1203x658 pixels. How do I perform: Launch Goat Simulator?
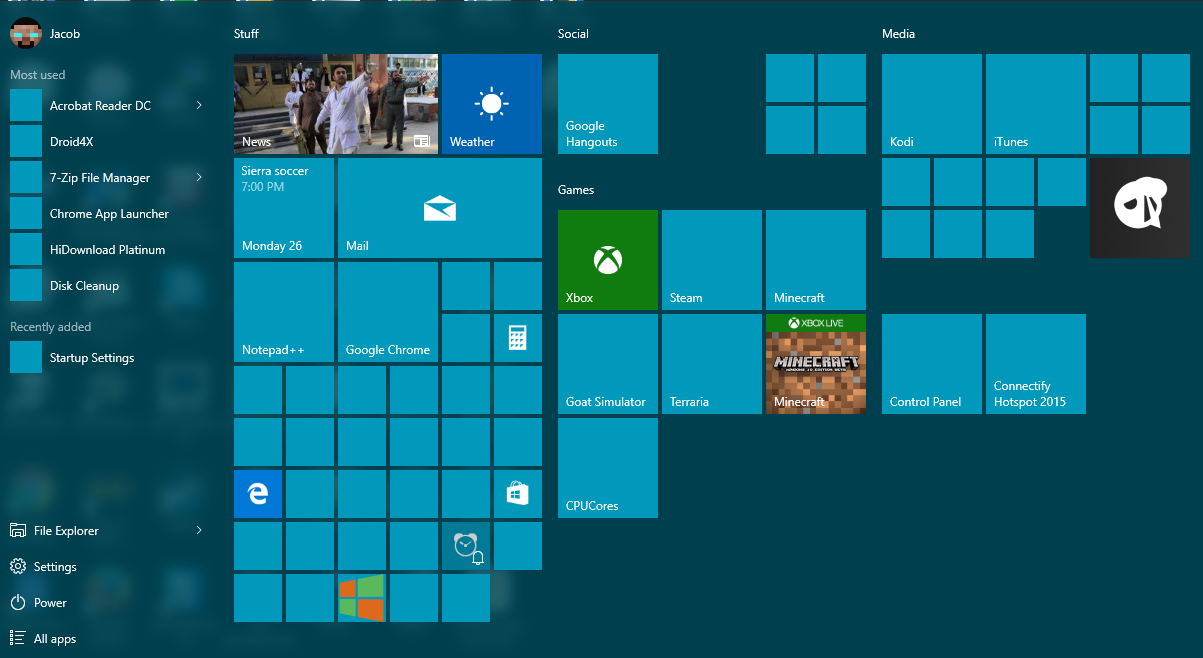[x=607, y=363]
